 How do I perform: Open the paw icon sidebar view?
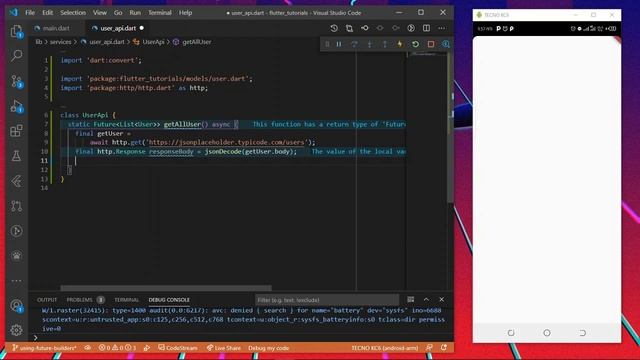pos(16,256)
